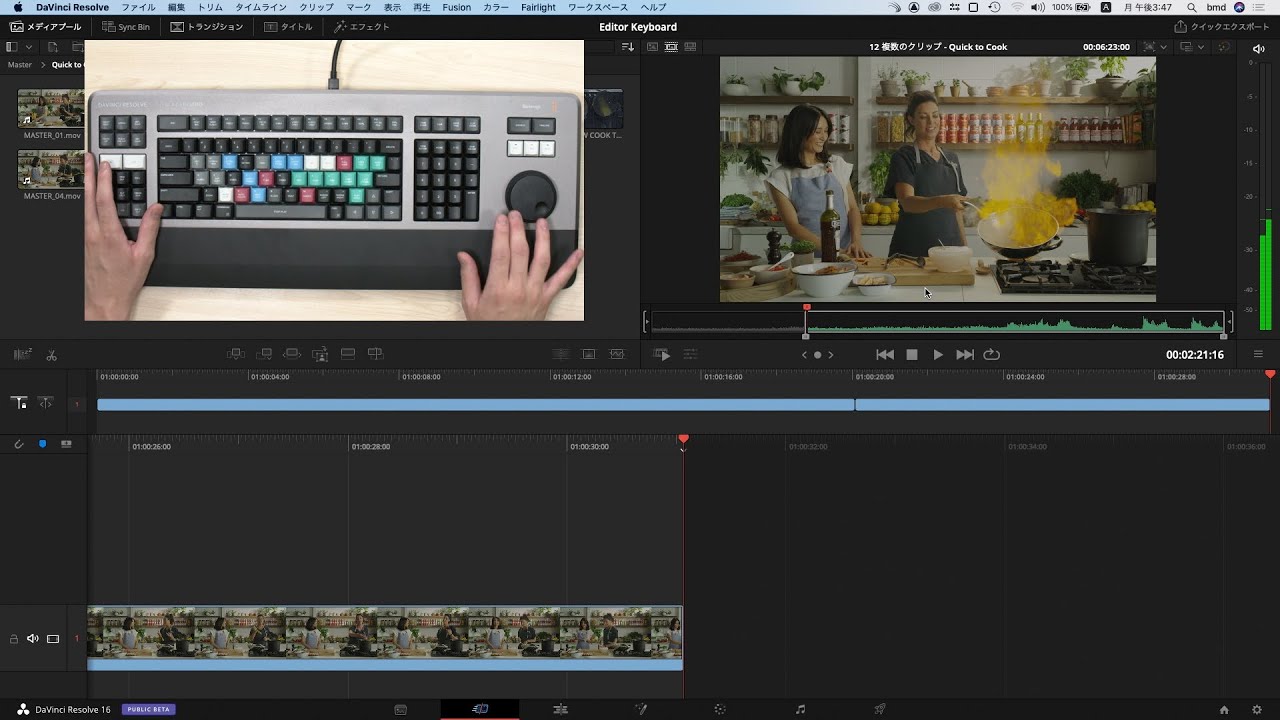1280x720 pixels.
Task: Click the loop playback icon
Action: pyautogui.click(x=991, y=355)
